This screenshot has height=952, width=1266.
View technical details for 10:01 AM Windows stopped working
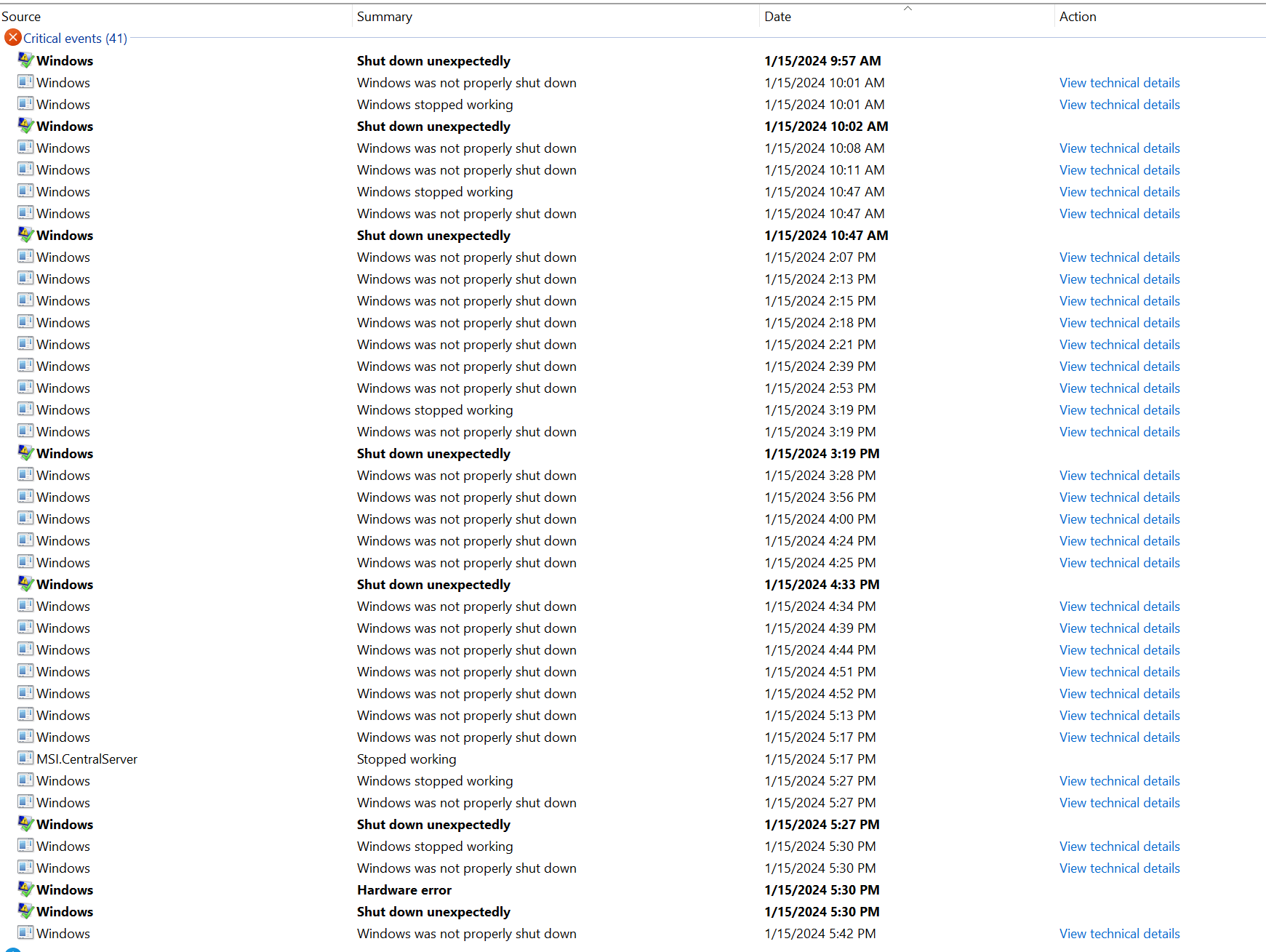coord(1119,105)
